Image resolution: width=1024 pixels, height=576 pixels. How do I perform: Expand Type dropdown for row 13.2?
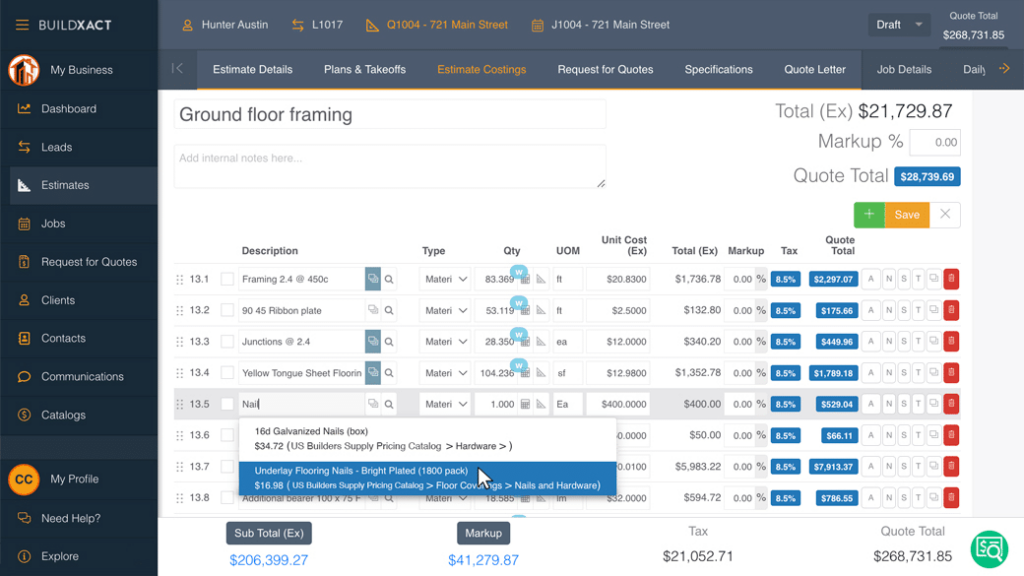(x=445, y=311)
